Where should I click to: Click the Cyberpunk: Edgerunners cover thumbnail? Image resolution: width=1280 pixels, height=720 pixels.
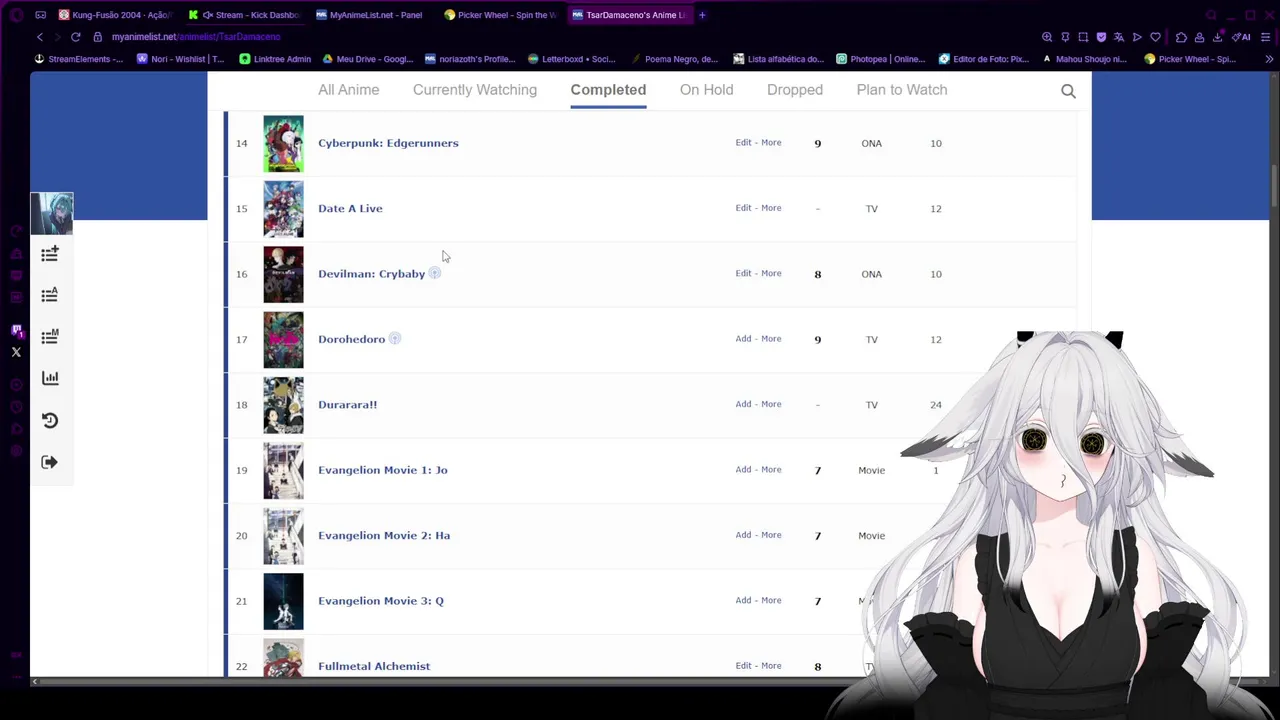pyautogui.click(x=283, y=144)
